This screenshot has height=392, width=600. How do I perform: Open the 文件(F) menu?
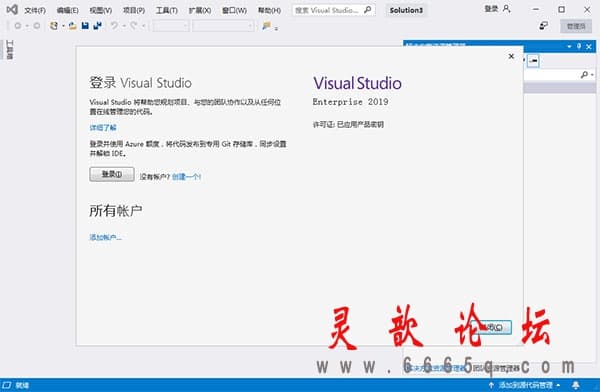pyautogui.click(x=35, y=10)
